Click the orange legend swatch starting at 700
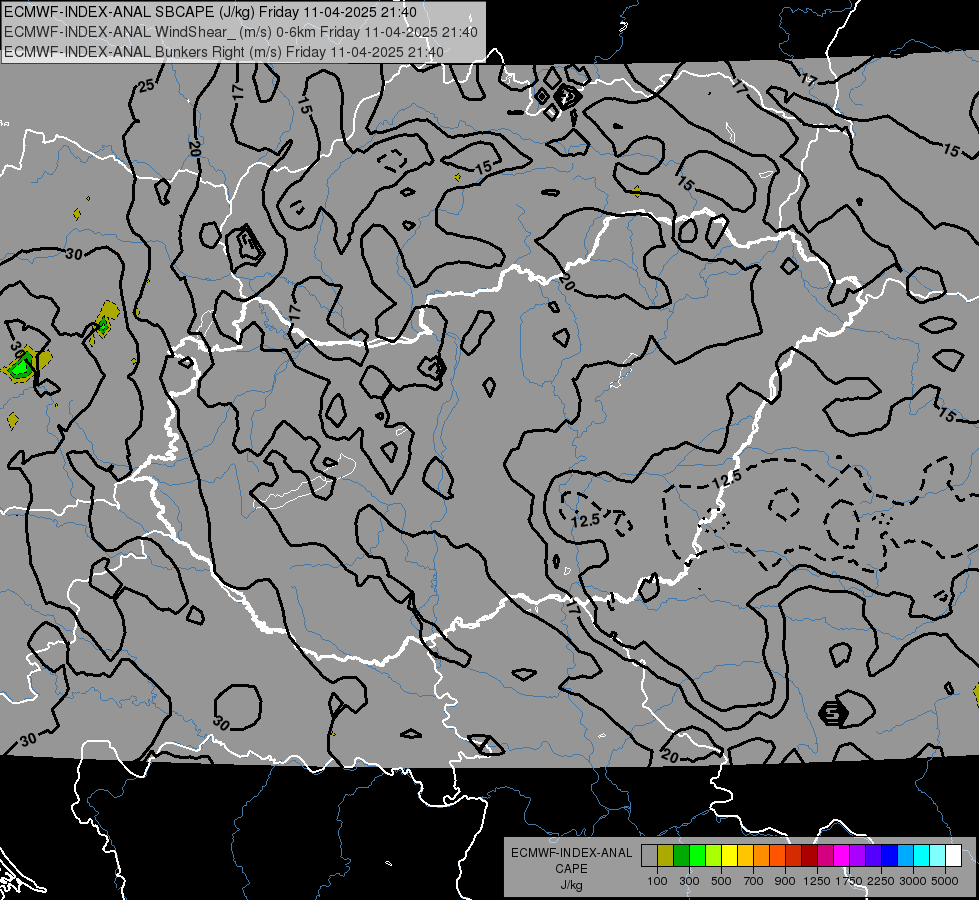Image resolution: width=979 pixels, height=900 pixels. pos(761,855)
